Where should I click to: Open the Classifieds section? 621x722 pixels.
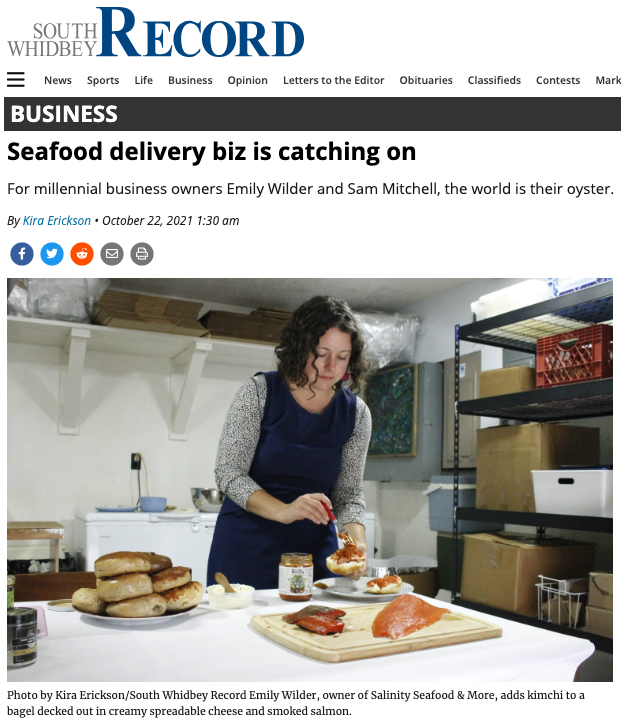pos(494,80)
